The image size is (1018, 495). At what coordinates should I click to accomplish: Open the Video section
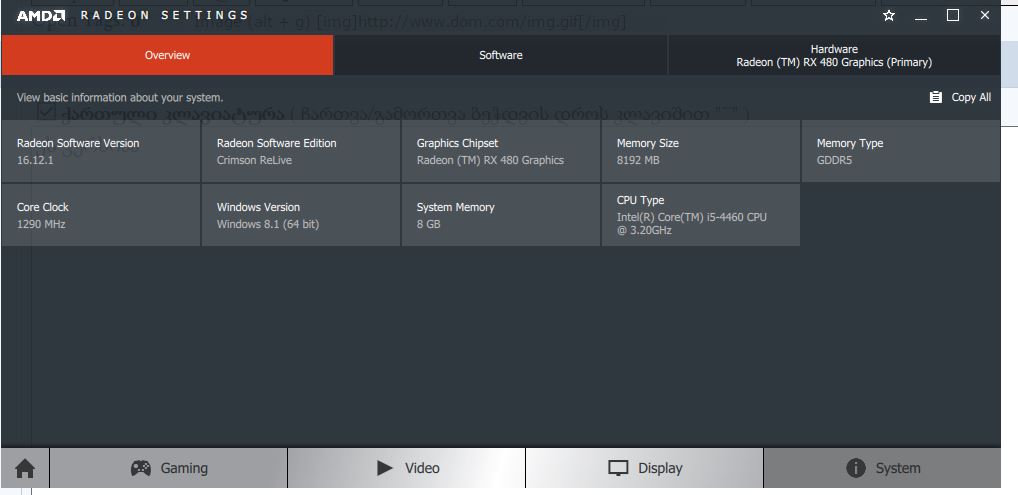(407, 468)
